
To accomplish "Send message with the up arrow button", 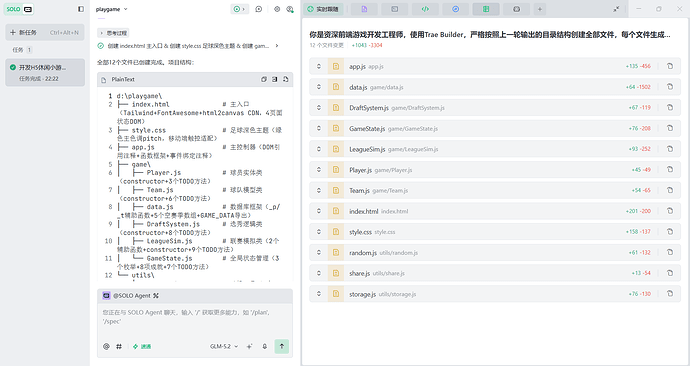I will 282,346.
